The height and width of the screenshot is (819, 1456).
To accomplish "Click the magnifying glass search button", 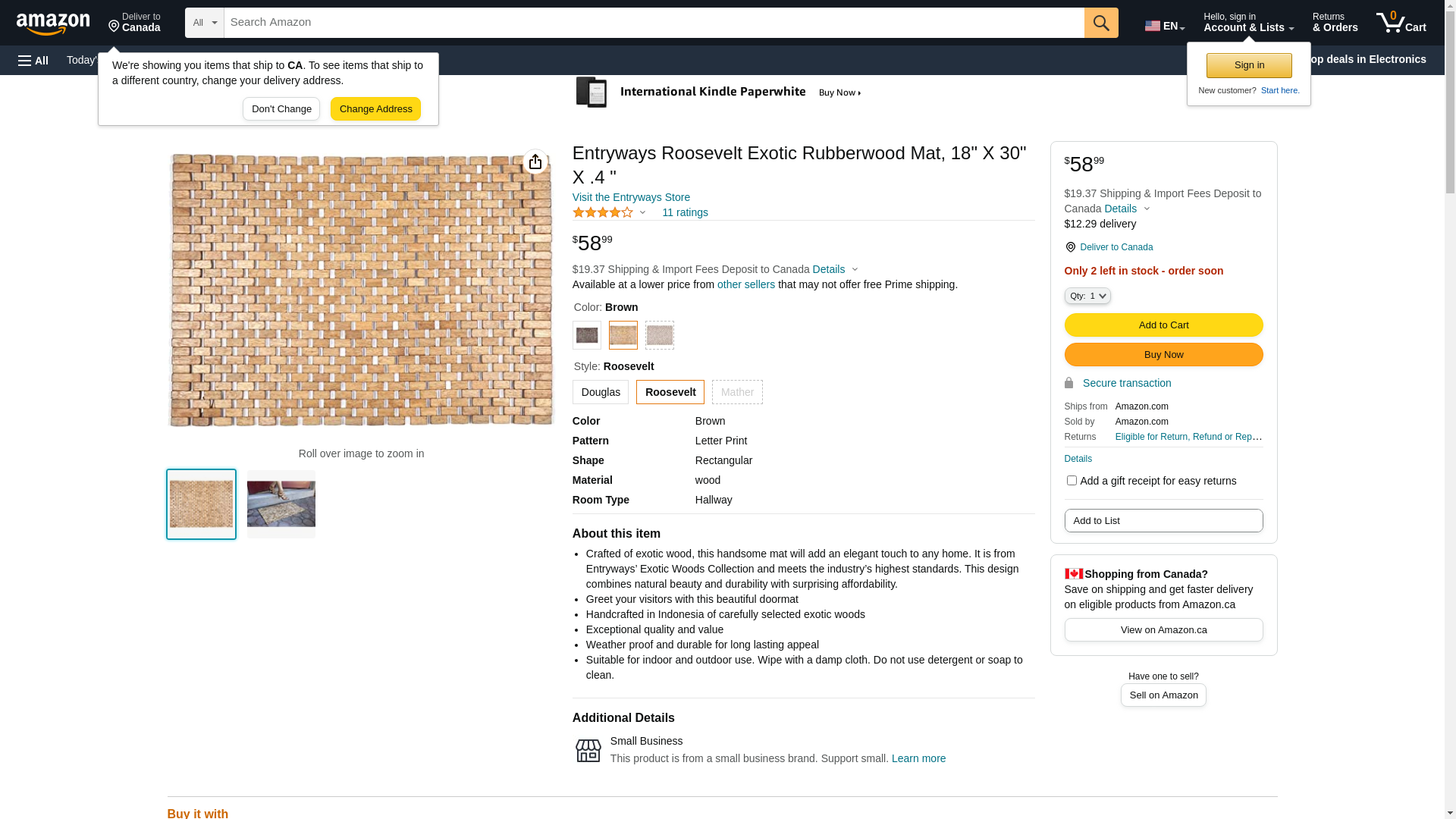I will click(x=1101, y=23).
